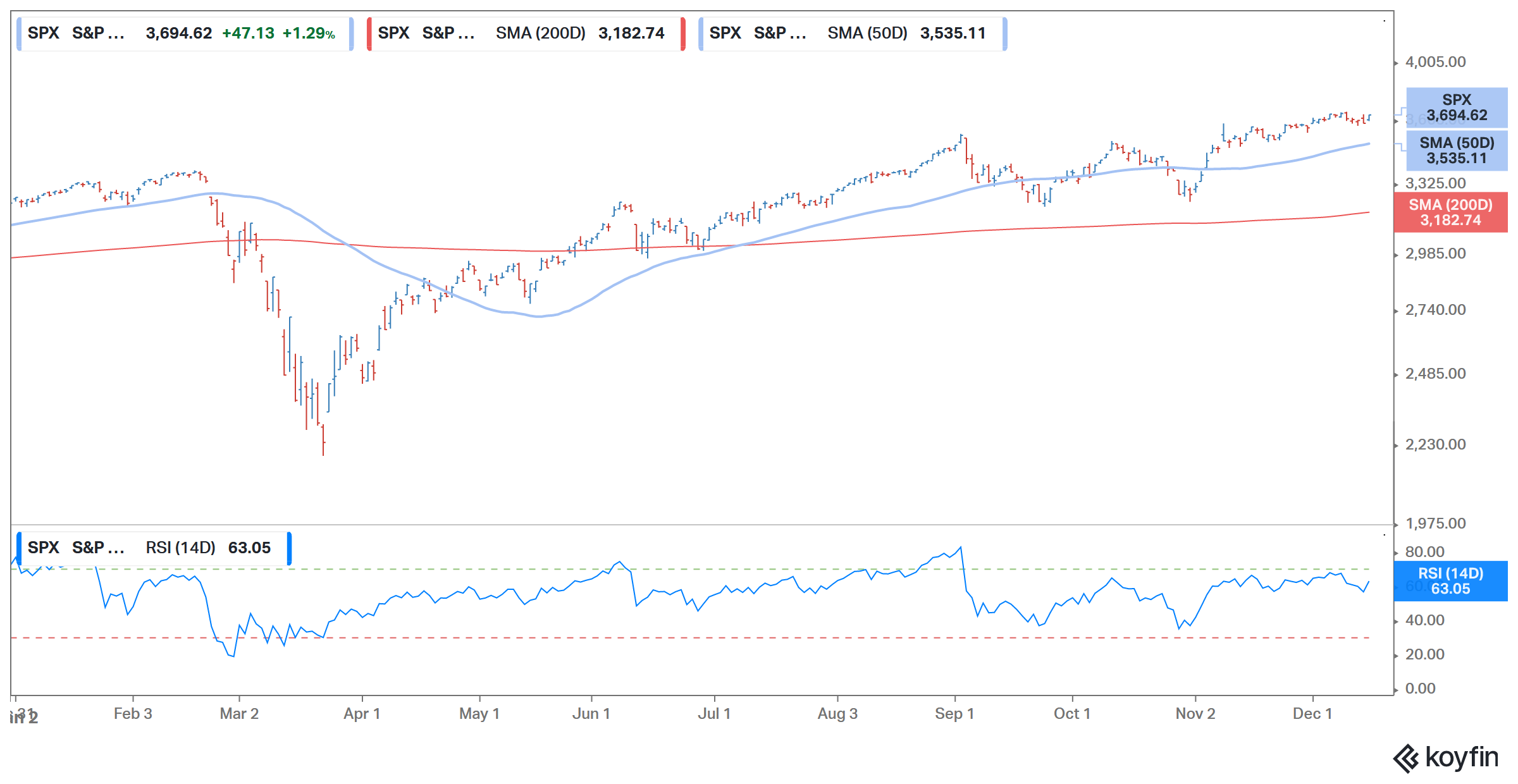Viewport: 1518px width, 784px height.
Task: Select the SMA (200D) legend box
Action: point(526,34)
